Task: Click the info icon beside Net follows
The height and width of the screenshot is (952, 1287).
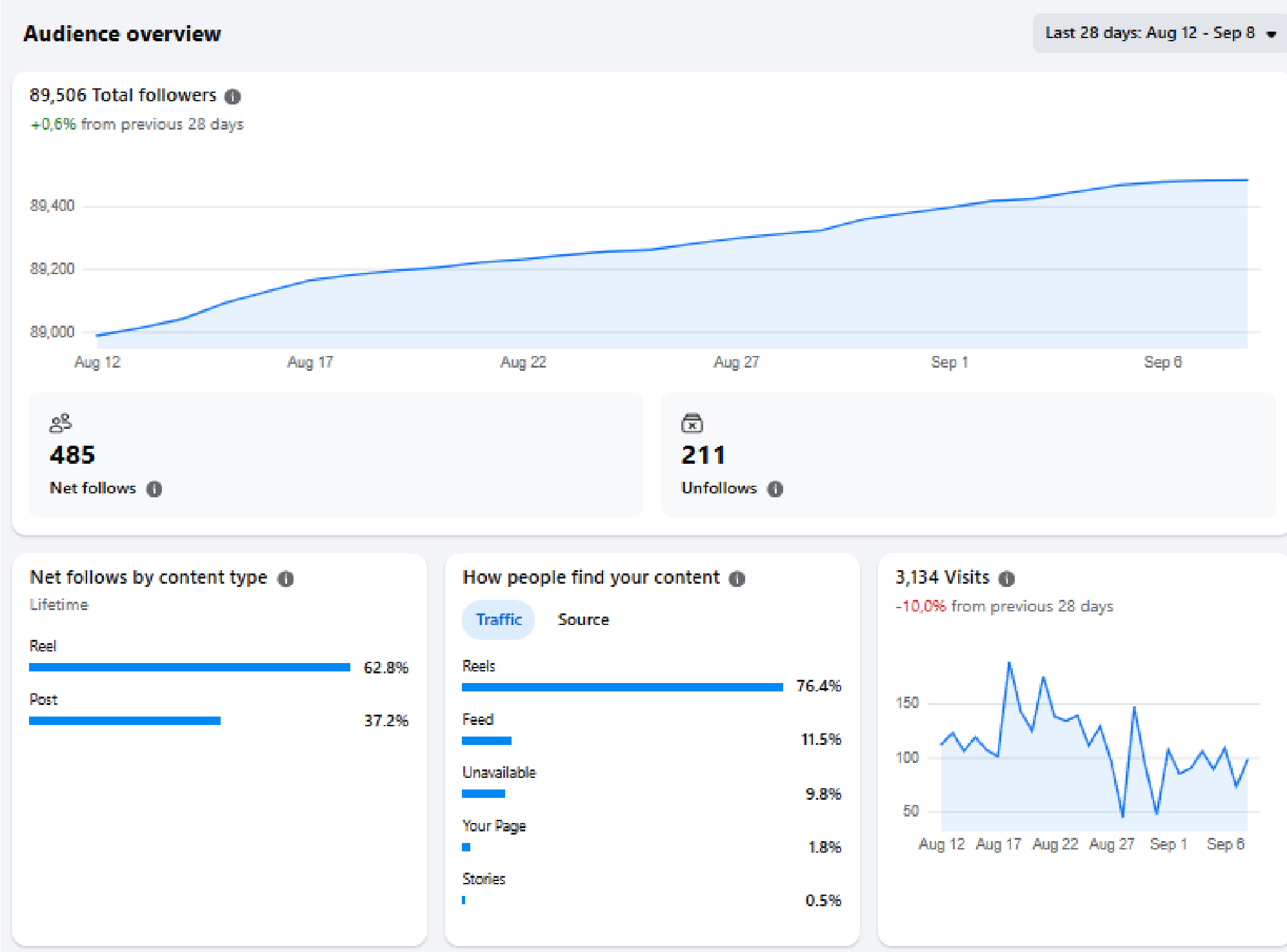Action: tap(154, 489)
